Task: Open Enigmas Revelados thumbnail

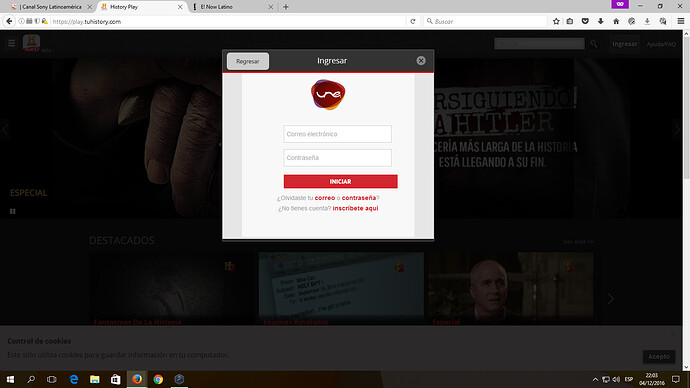Action: tap(341, 288)
